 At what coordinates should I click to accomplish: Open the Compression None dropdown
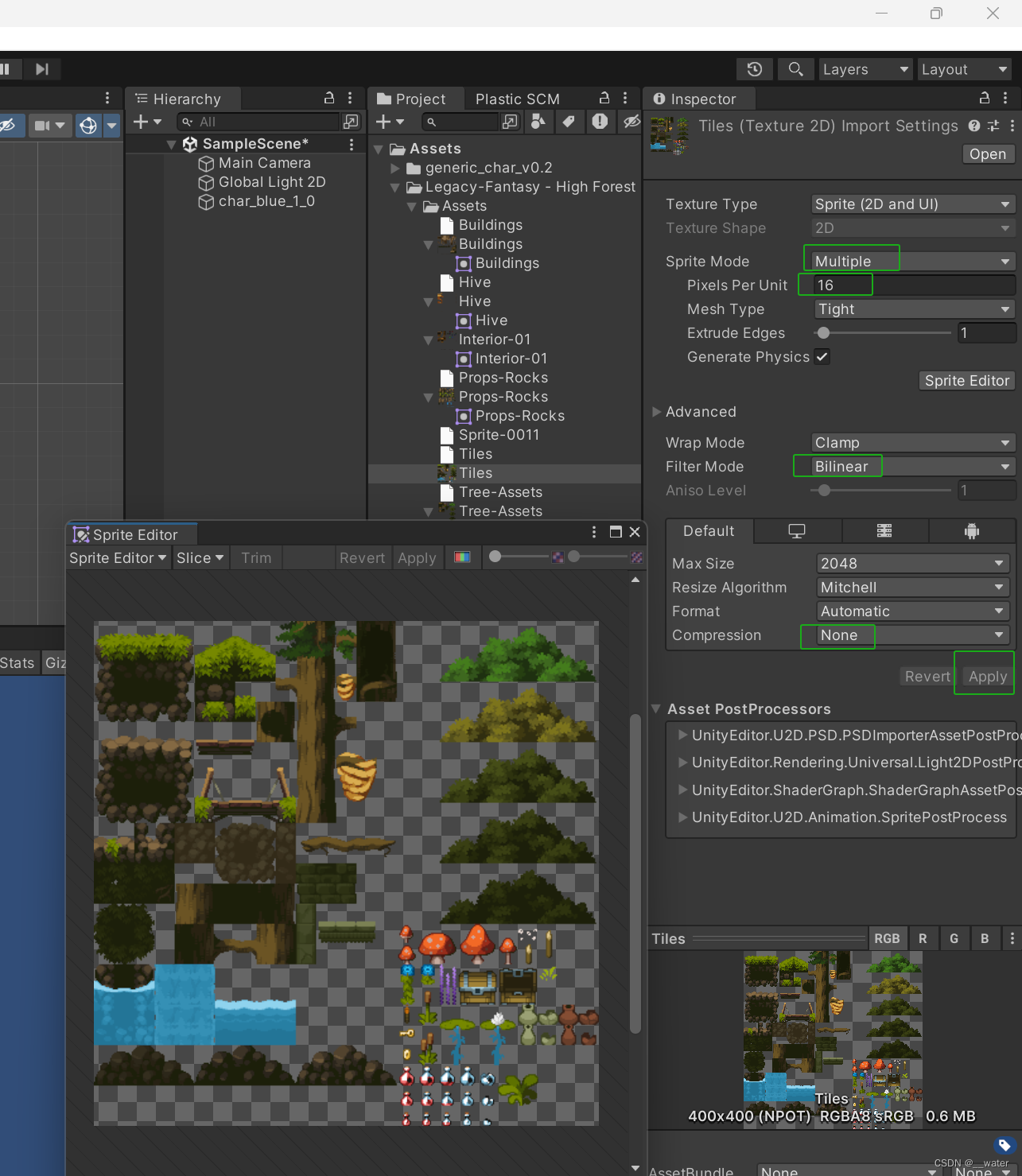coord(913,635)
